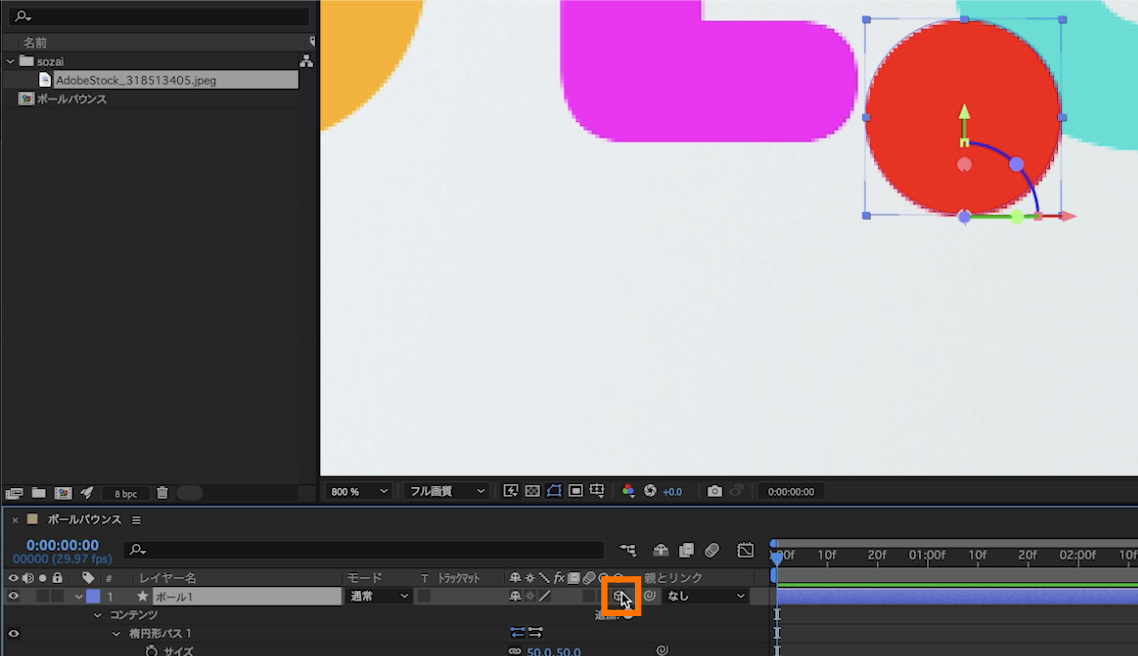Click the star shape layer icon of ボール1

[142, 596]
